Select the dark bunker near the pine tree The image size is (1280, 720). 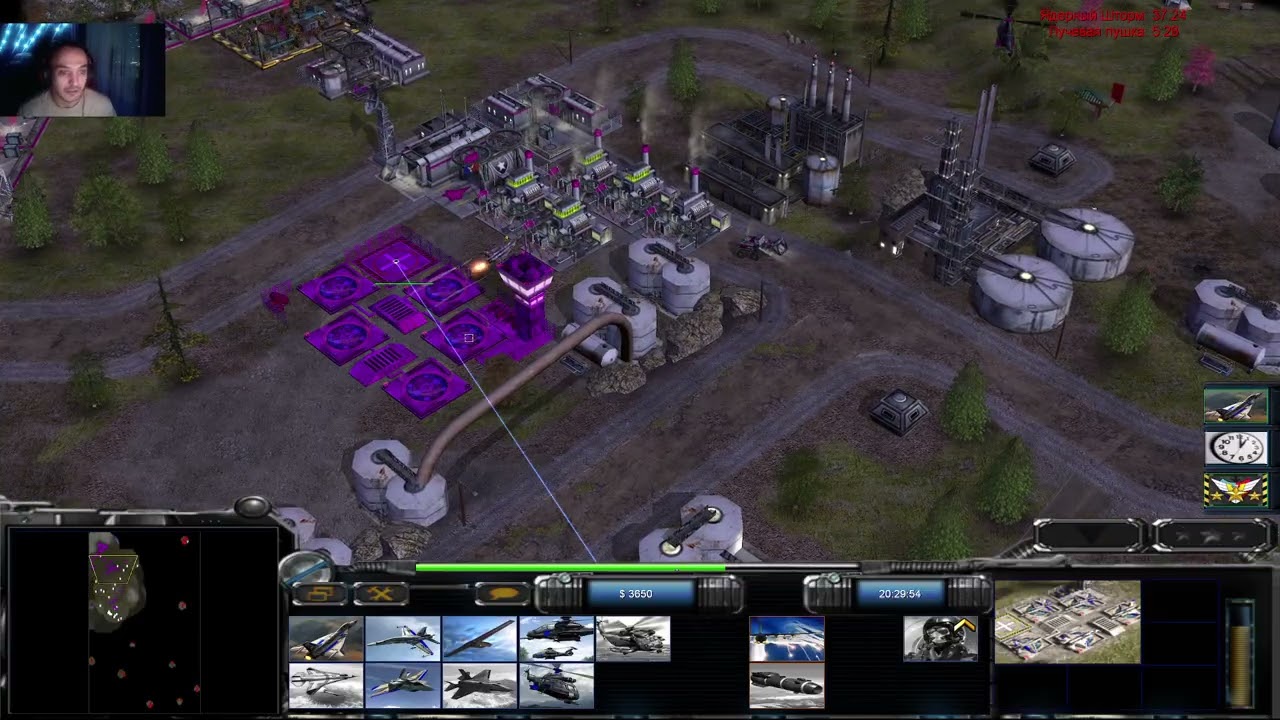[897, 410]
